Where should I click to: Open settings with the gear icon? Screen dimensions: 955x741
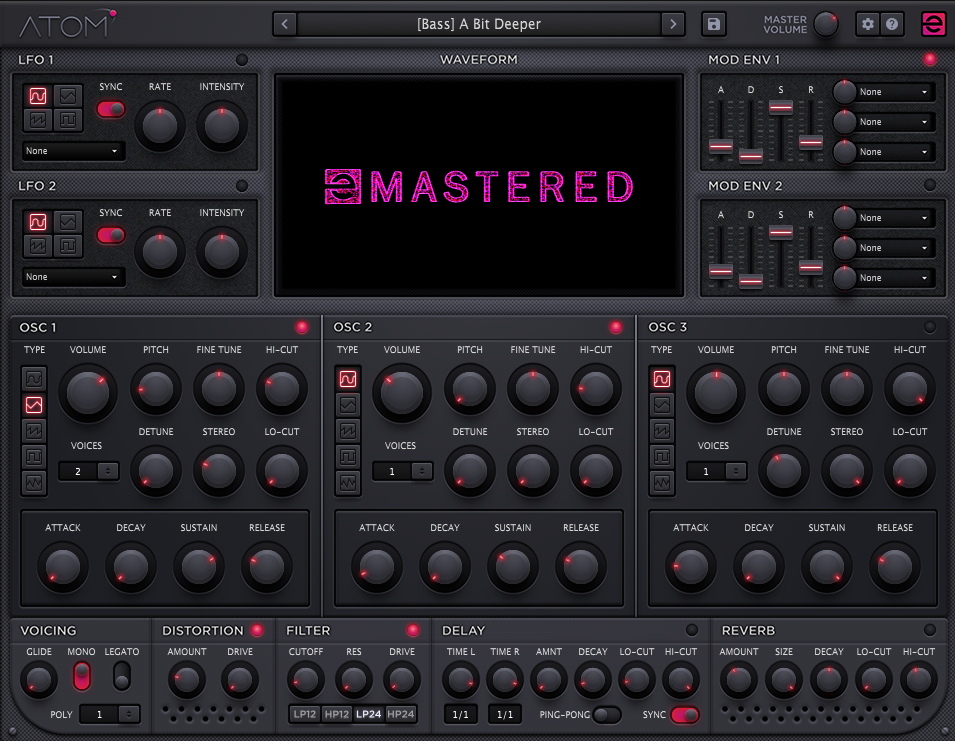point(867,24)
